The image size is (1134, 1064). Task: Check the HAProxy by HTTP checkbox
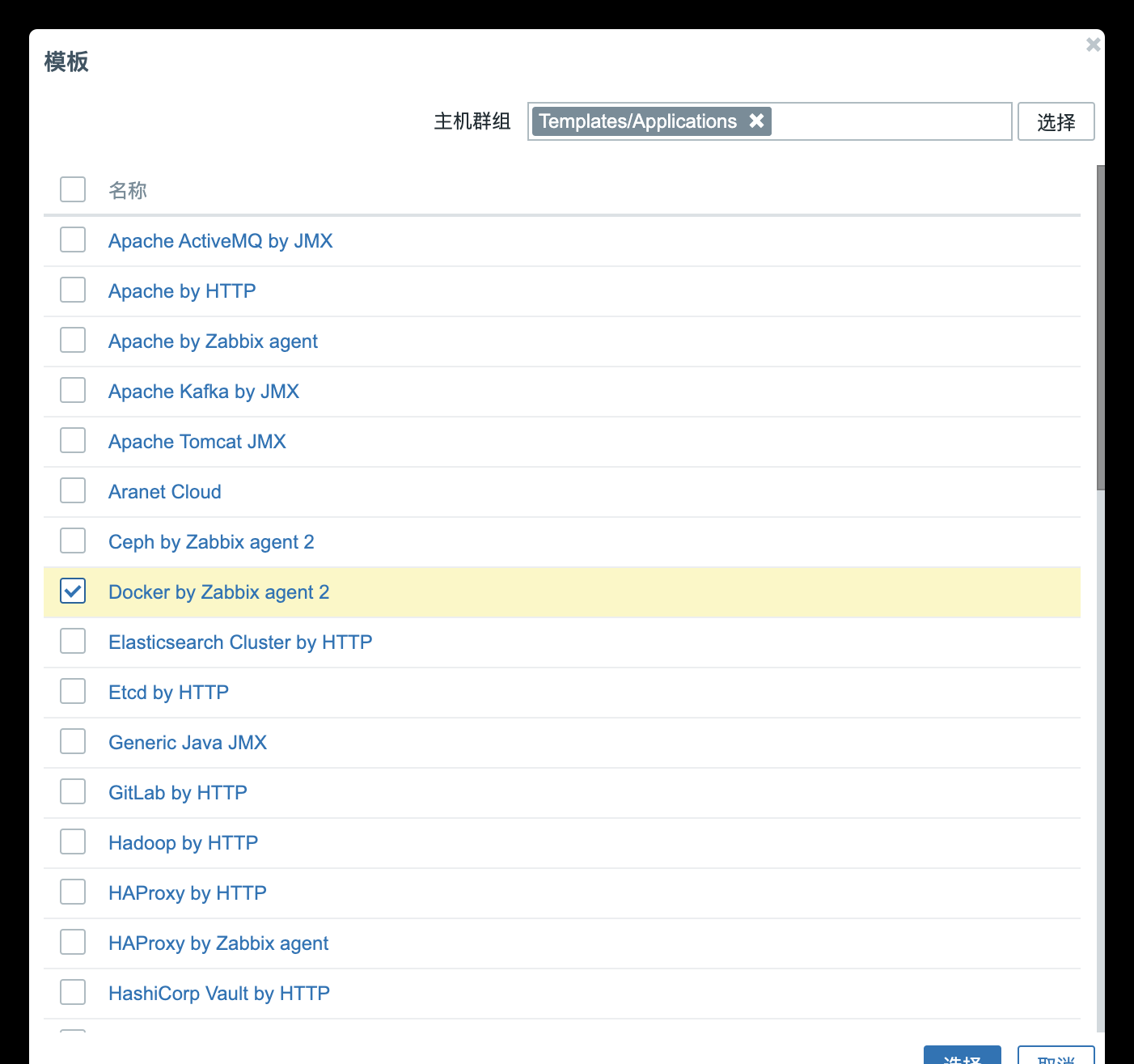[73, 892]
